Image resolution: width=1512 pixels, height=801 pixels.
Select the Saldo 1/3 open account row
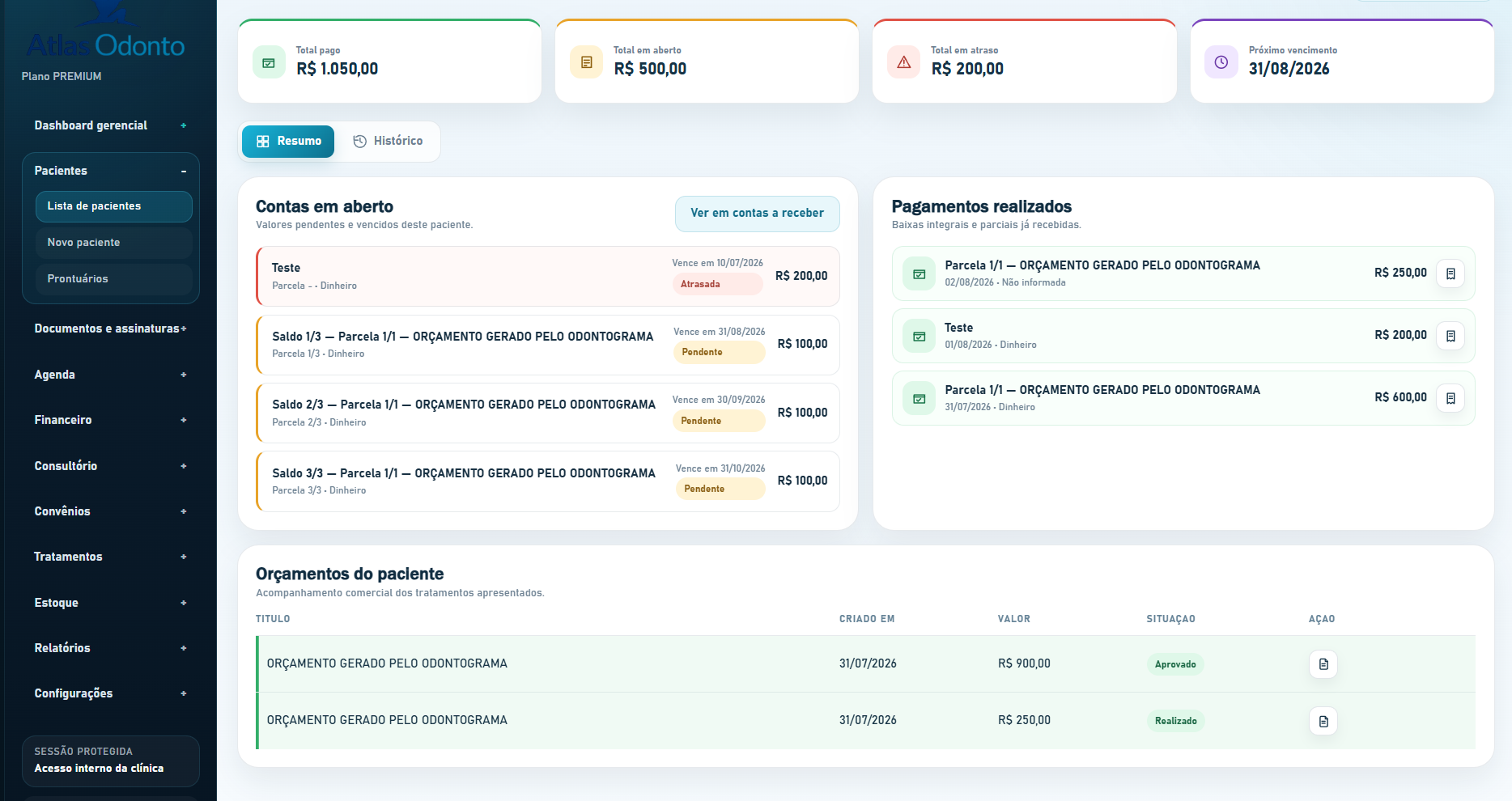pyautogui.click(x=548, y=345)
